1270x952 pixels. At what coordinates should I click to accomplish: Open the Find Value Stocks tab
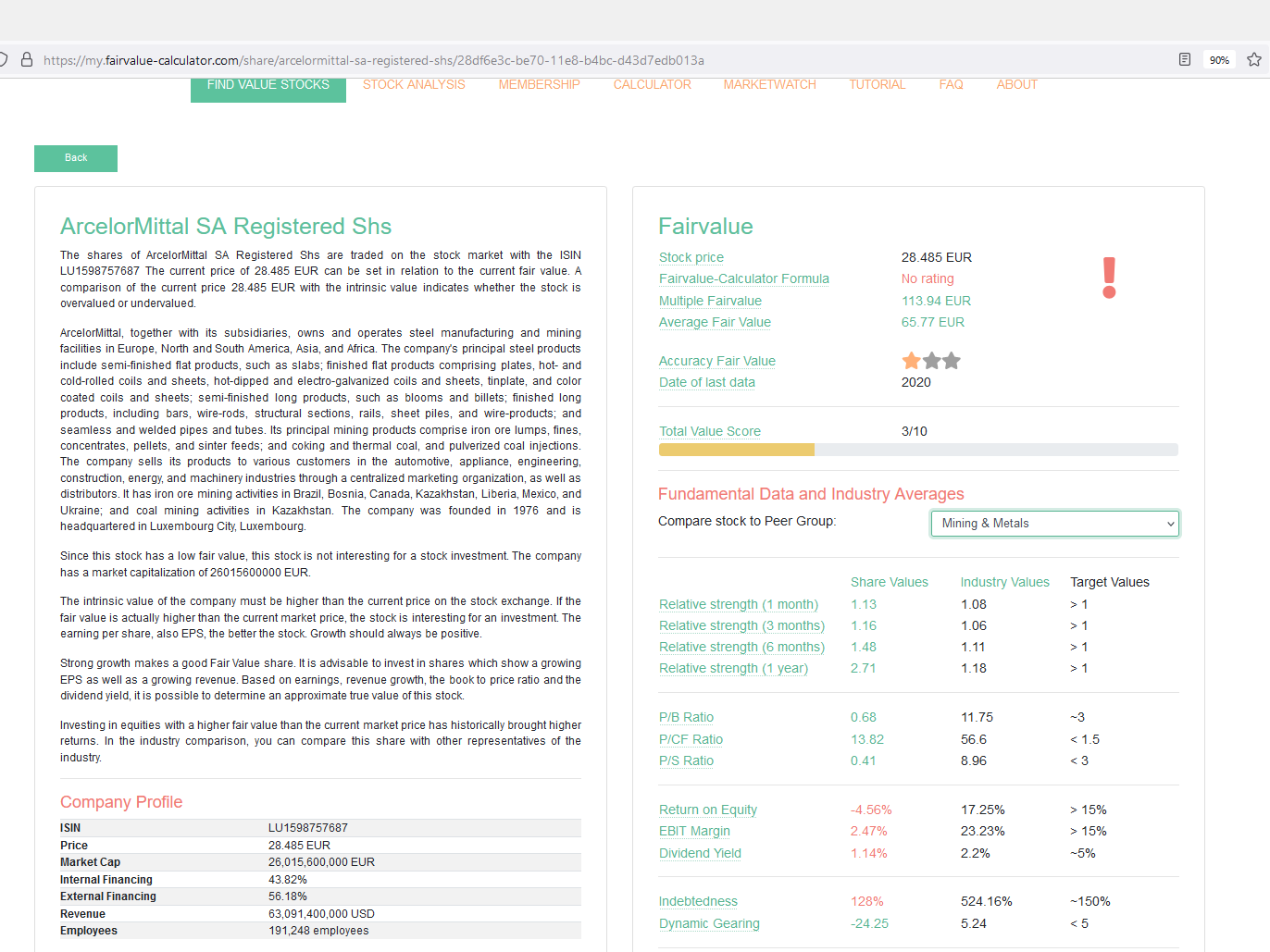tap(268, 86)
